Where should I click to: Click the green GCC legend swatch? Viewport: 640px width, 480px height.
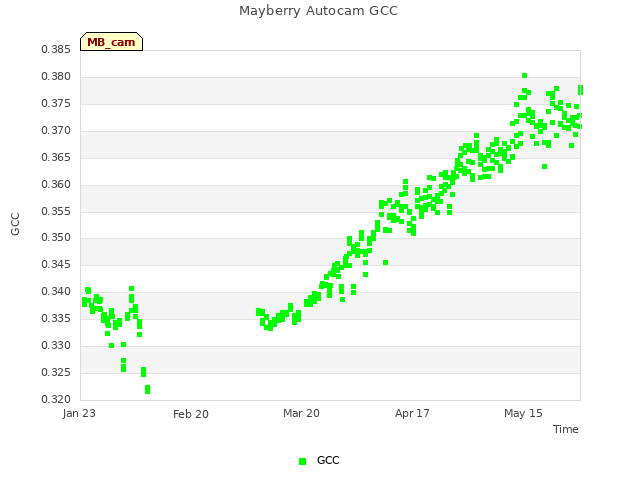point(302,461)
